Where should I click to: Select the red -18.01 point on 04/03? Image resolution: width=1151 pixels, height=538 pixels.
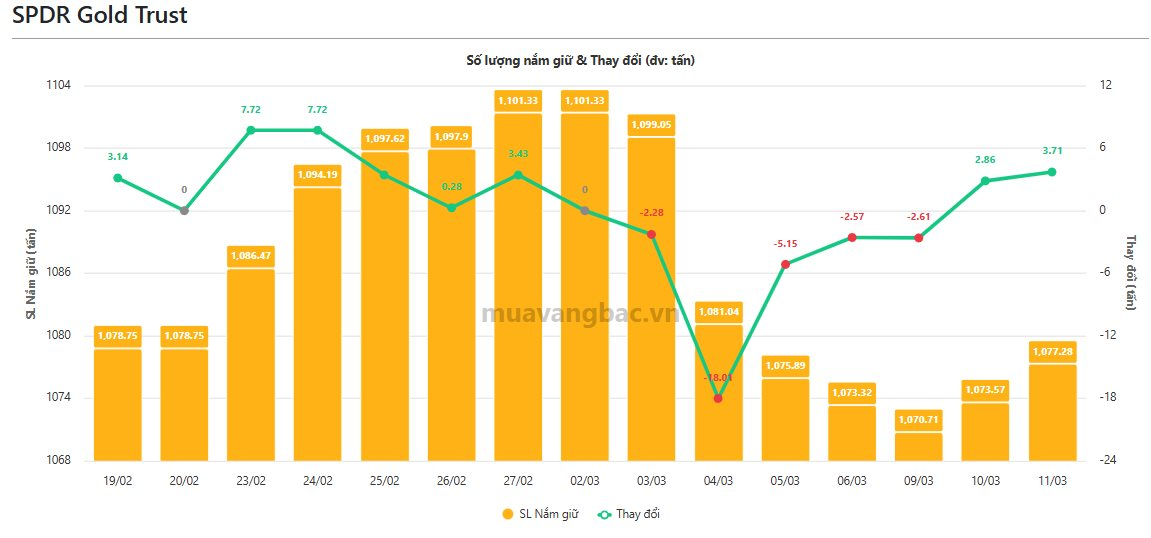tap(718, 398)
